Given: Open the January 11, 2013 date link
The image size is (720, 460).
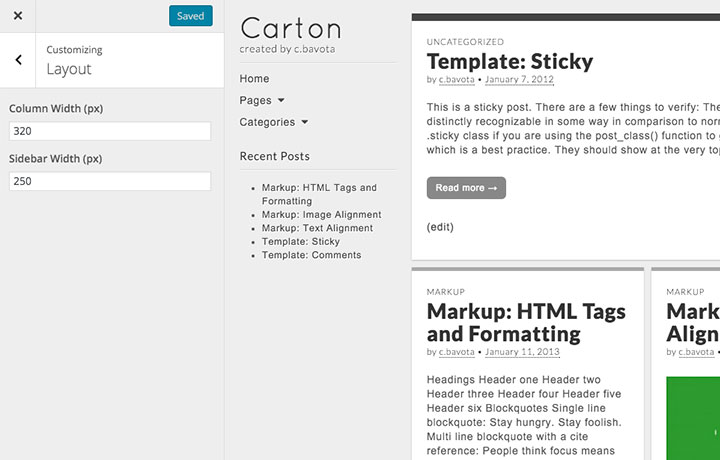Looking at the screenshot, I should 522,352.
